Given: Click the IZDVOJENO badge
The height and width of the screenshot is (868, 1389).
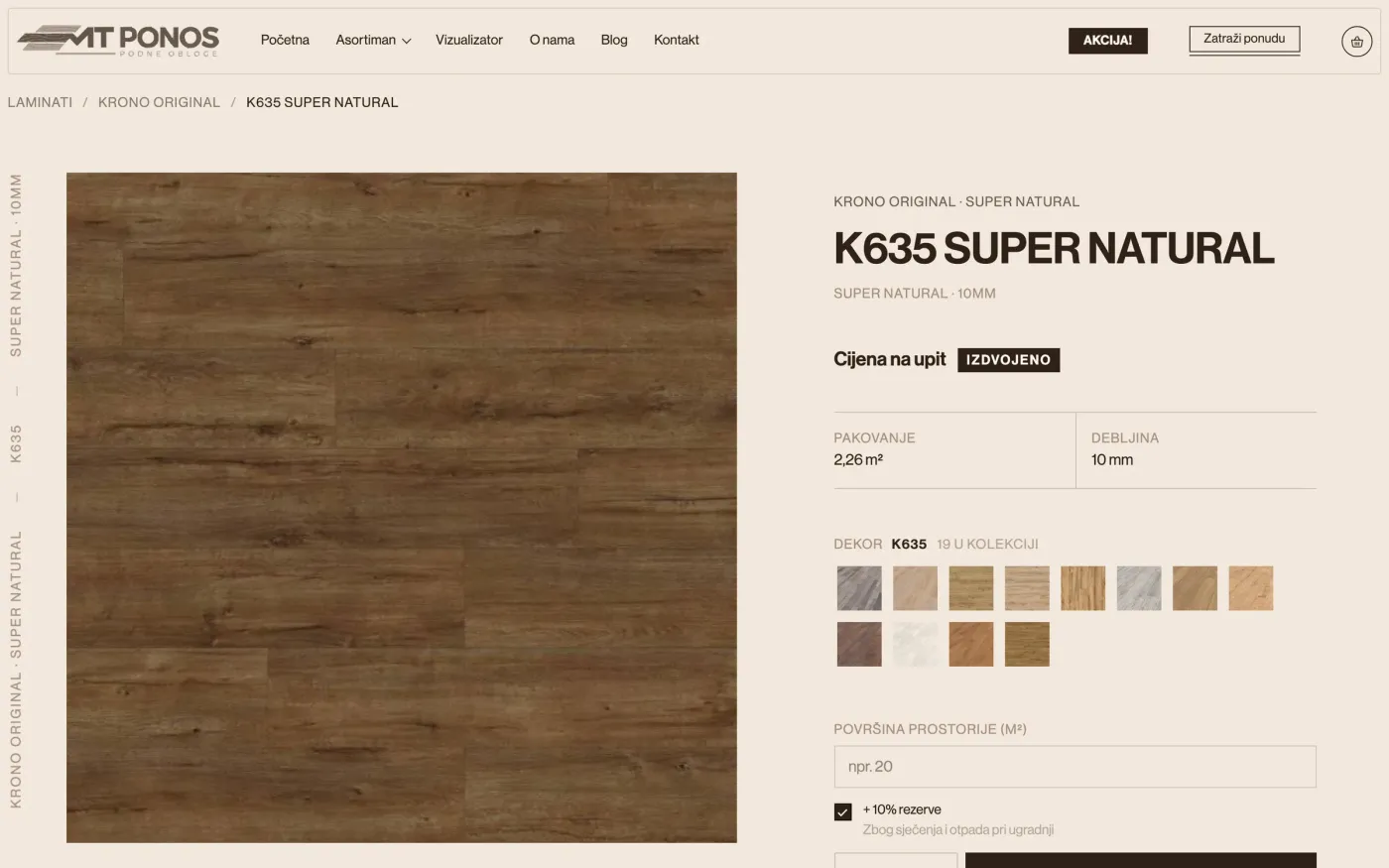Looking at the screenshot, I should (x=1008, y=360).
